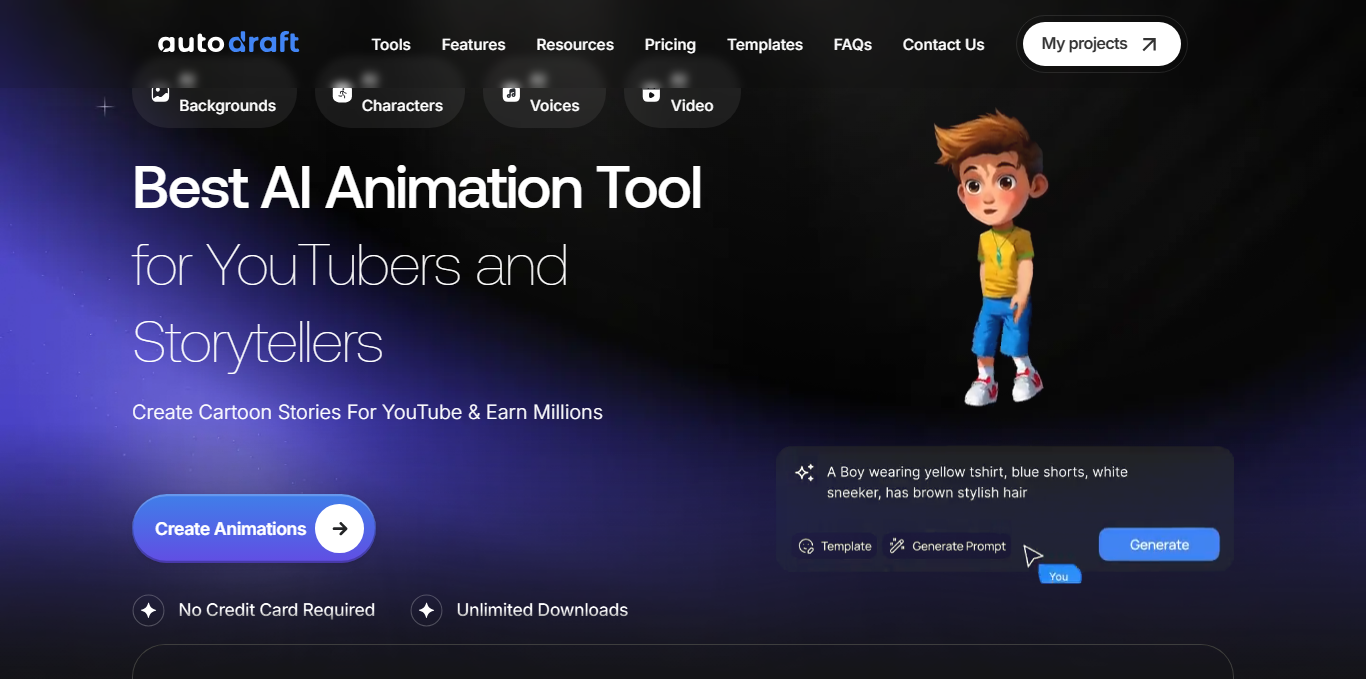Click inside the character prompt text field
1366x679 pixels.
977,482
